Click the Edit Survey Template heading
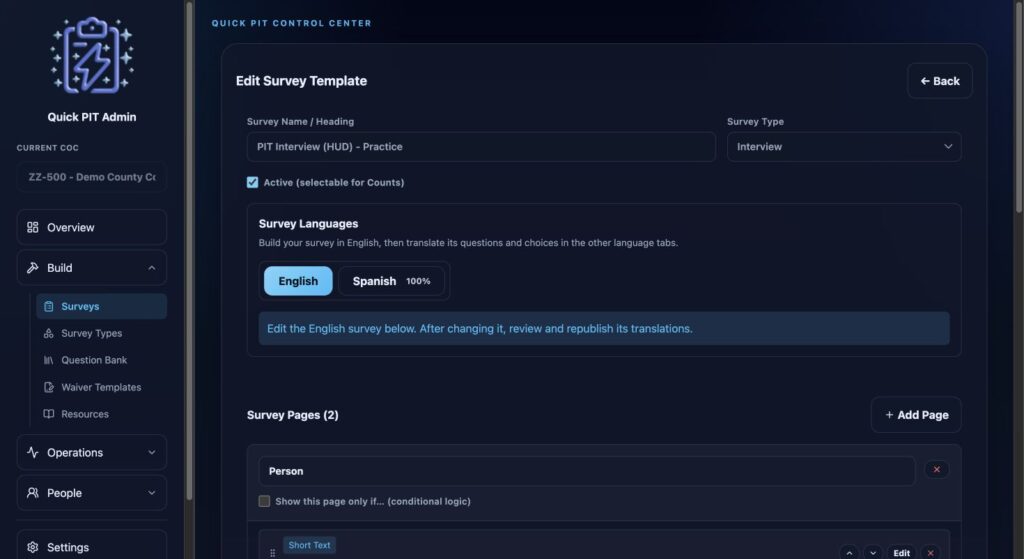This screenshot has height=559, width=1024. [x=301, y=81]
